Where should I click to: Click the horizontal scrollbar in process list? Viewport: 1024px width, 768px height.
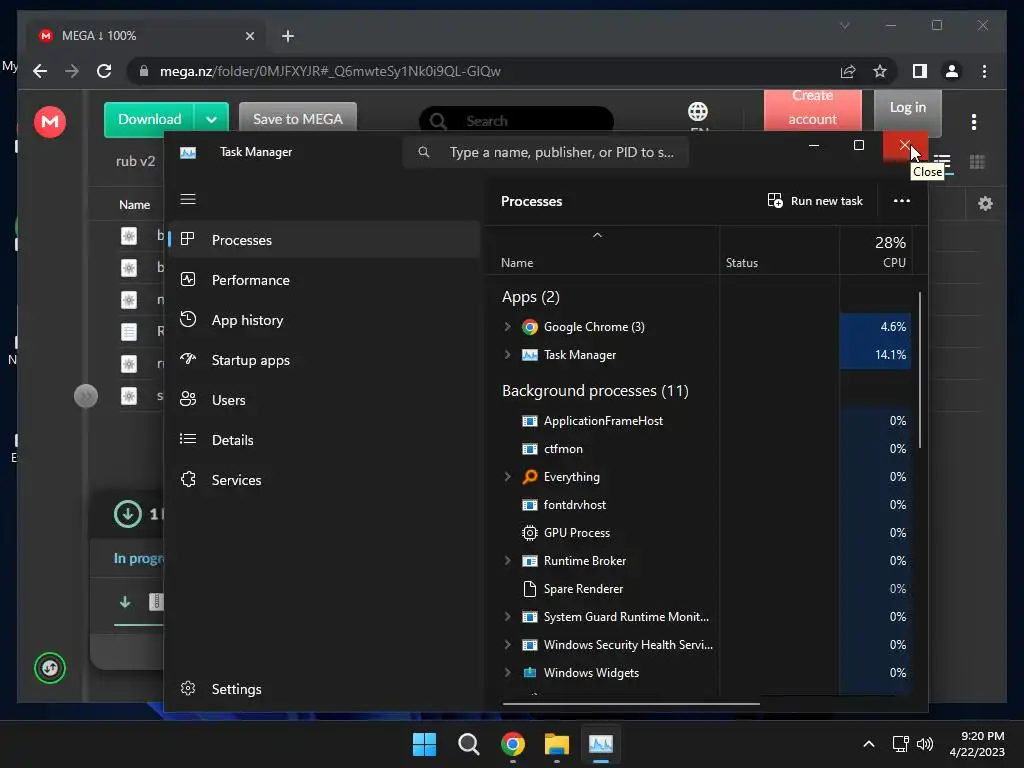click(631, 704)
